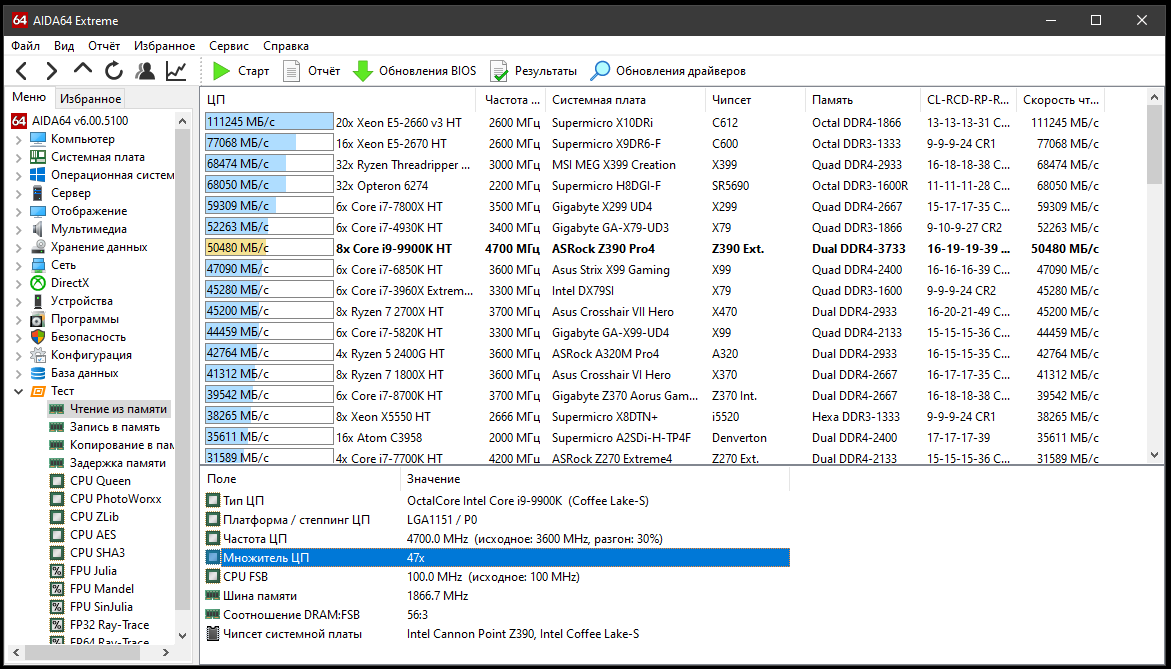Click the Отчёт document icon in toolbar

click(x=291, y=71)
